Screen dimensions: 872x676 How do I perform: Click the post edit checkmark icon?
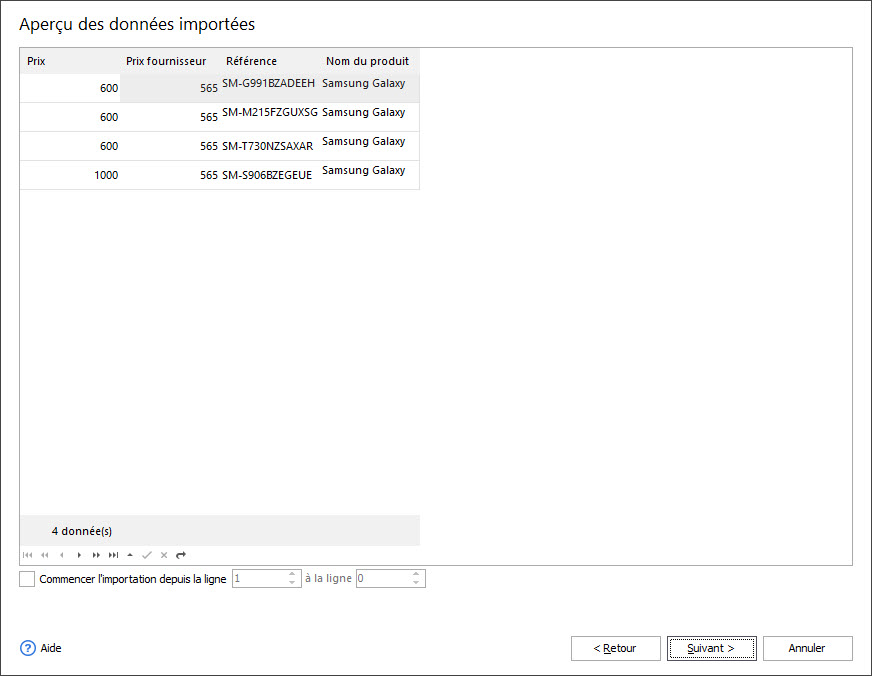pyautogui.click(x=147, y=555)
